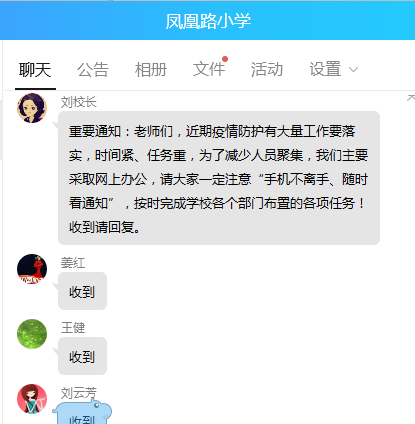Open 刘云芳's avatar picture

point(32,399)
